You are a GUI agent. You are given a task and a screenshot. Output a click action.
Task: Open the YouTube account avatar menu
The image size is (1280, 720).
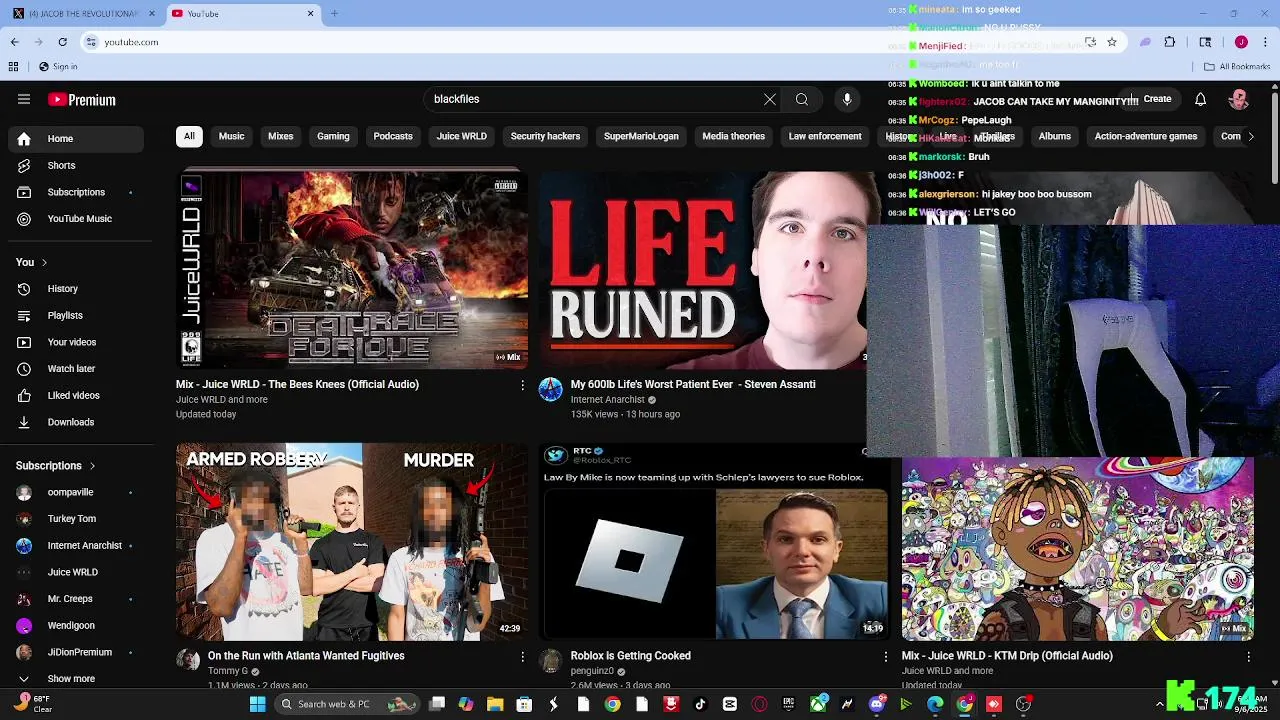coord(1239,99)
